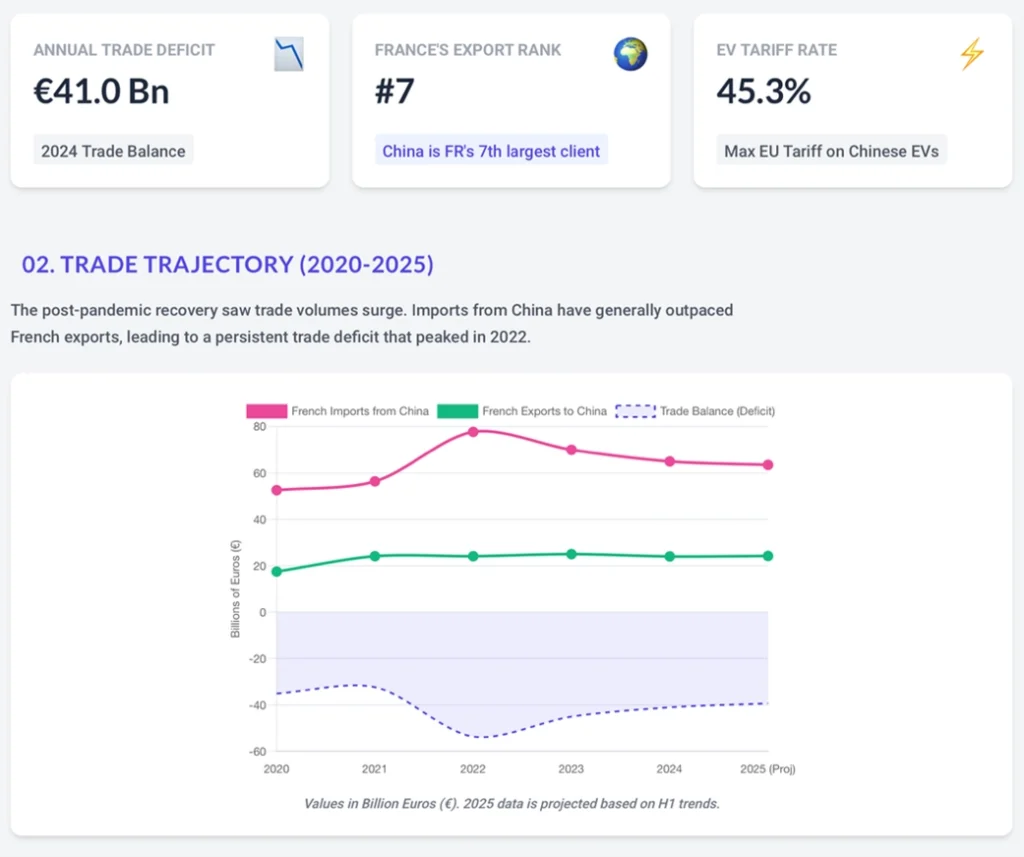1024x857 pixels.
Task: Select the 2022 peak point on imports line
Action: 473,431
